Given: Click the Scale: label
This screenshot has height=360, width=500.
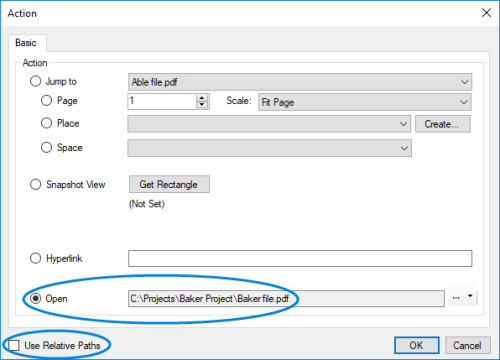Looking at the screenshot, I should (x=239, y=100).
